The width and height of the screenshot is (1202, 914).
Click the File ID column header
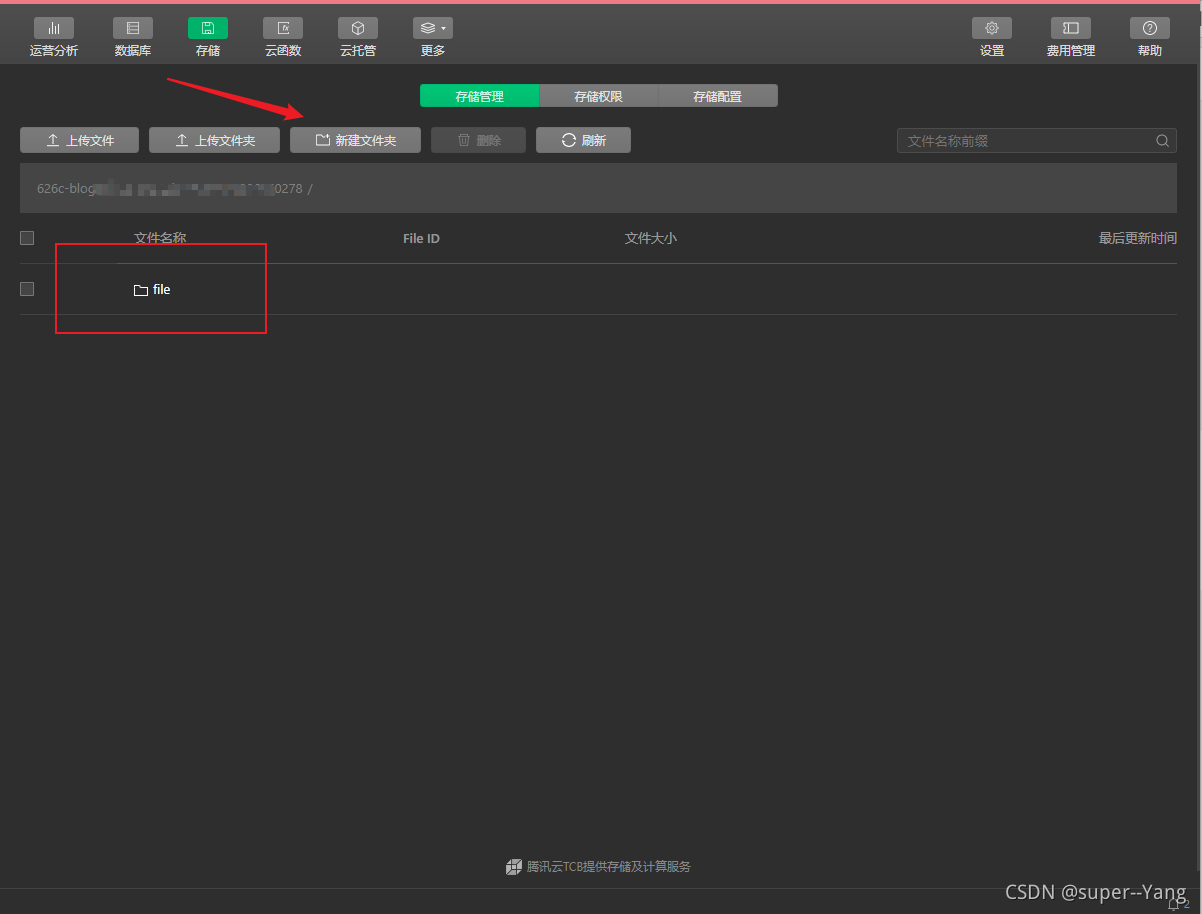[421, 238]
